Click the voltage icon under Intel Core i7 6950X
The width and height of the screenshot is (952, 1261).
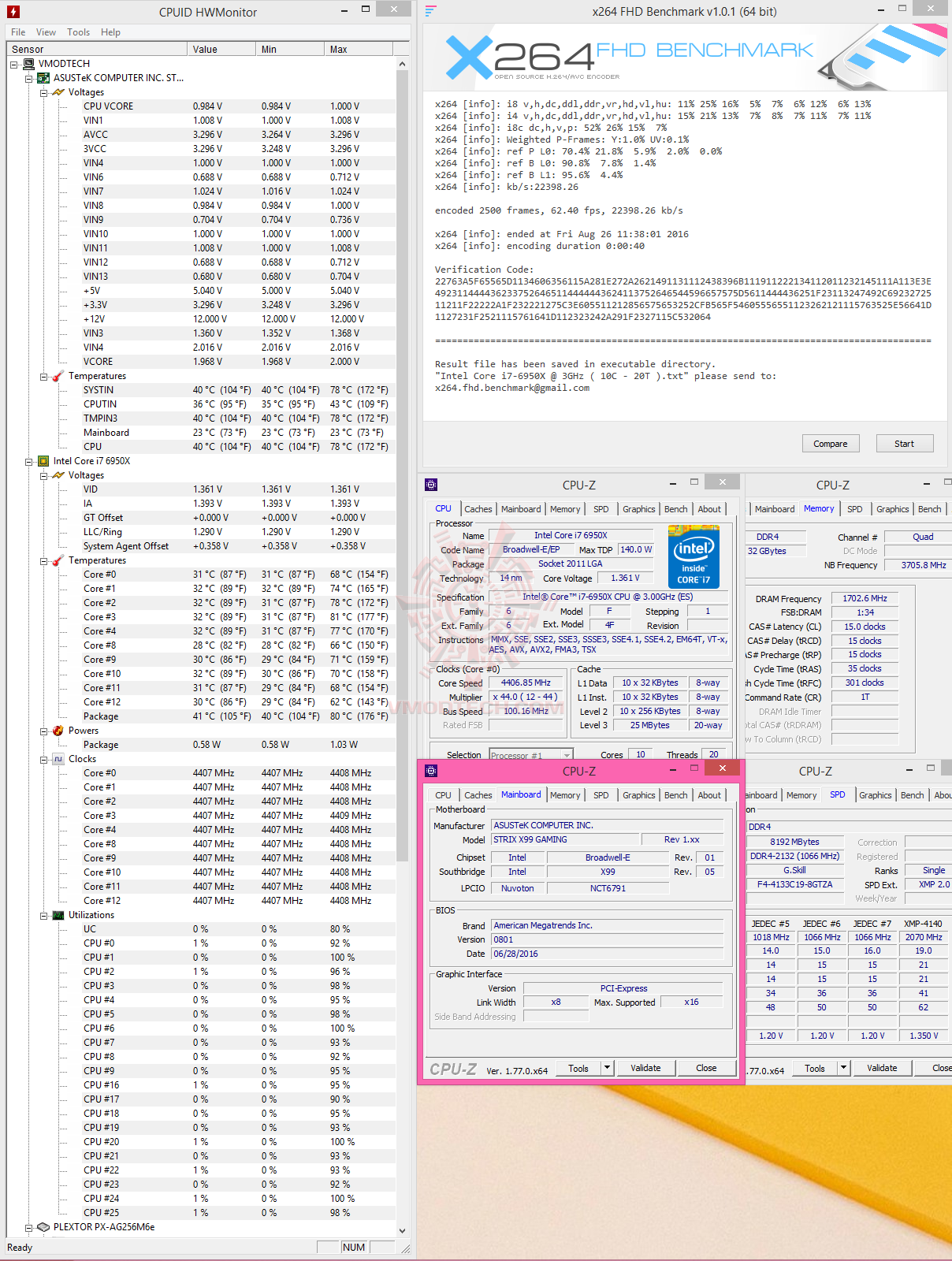[58, 475]
